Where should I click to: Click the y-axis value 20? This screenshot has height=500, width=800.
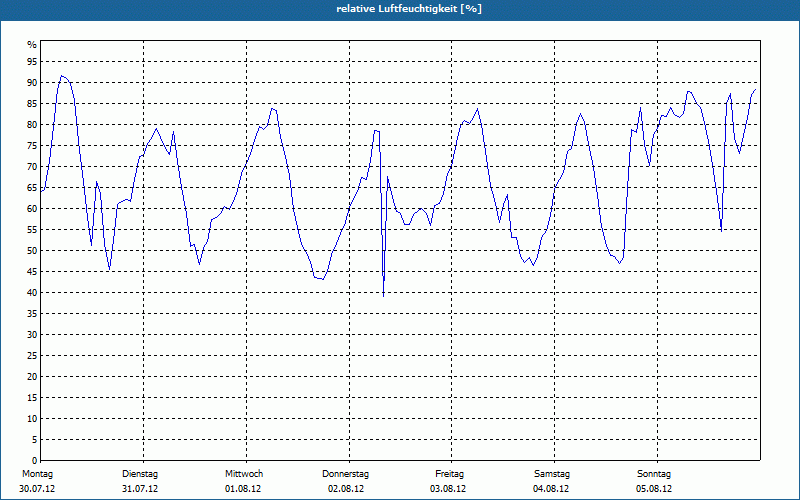32,377
